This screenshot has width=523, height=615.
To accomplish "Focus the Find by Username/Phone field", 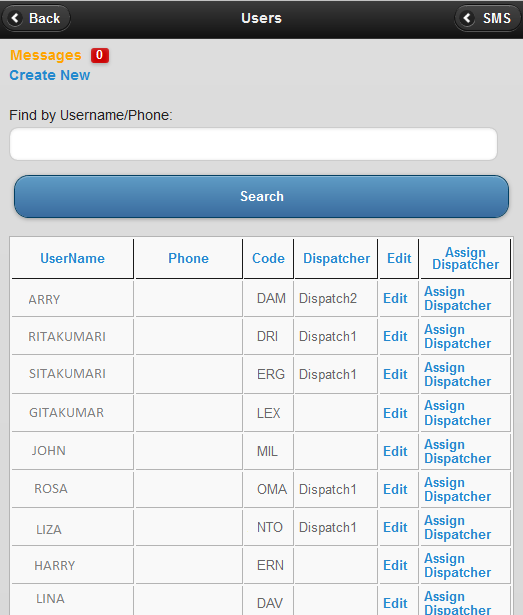I will [253, 144].
